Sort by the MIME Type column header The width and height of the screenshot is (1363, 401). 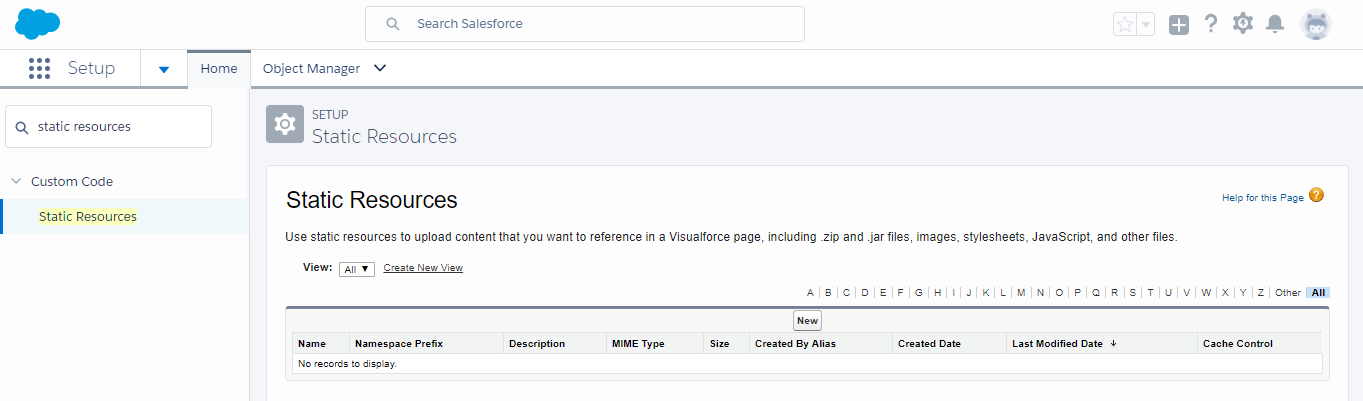tap(638, 343)
